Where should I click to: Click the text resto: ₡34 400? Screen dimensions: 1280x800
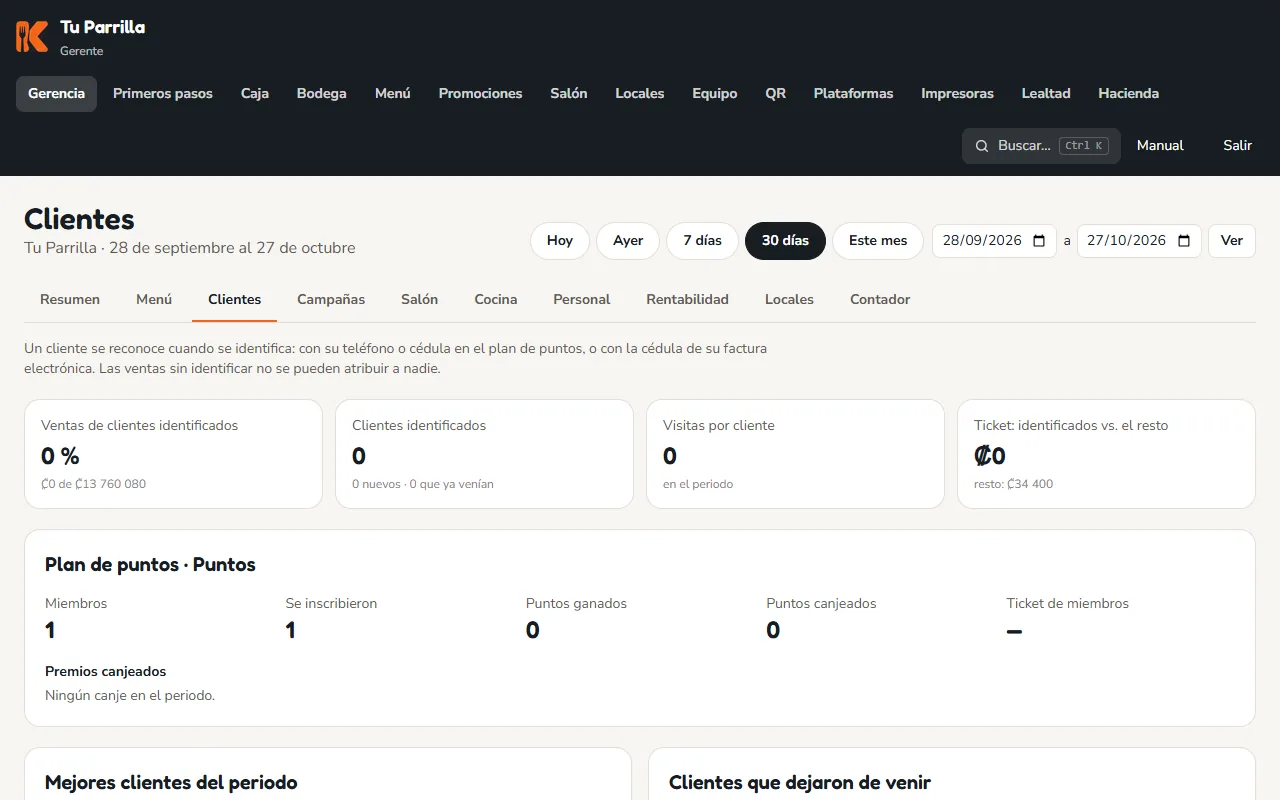click(1013, 484)
